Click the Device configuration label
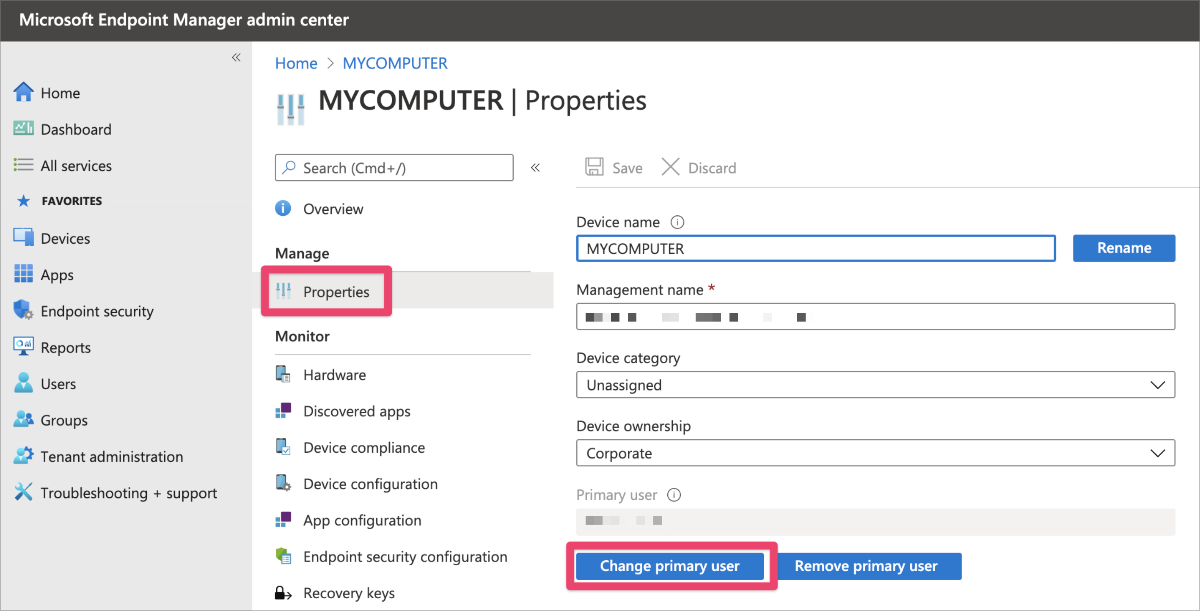The height and width of the screenshot is (611, 1200). click(371, 484)
